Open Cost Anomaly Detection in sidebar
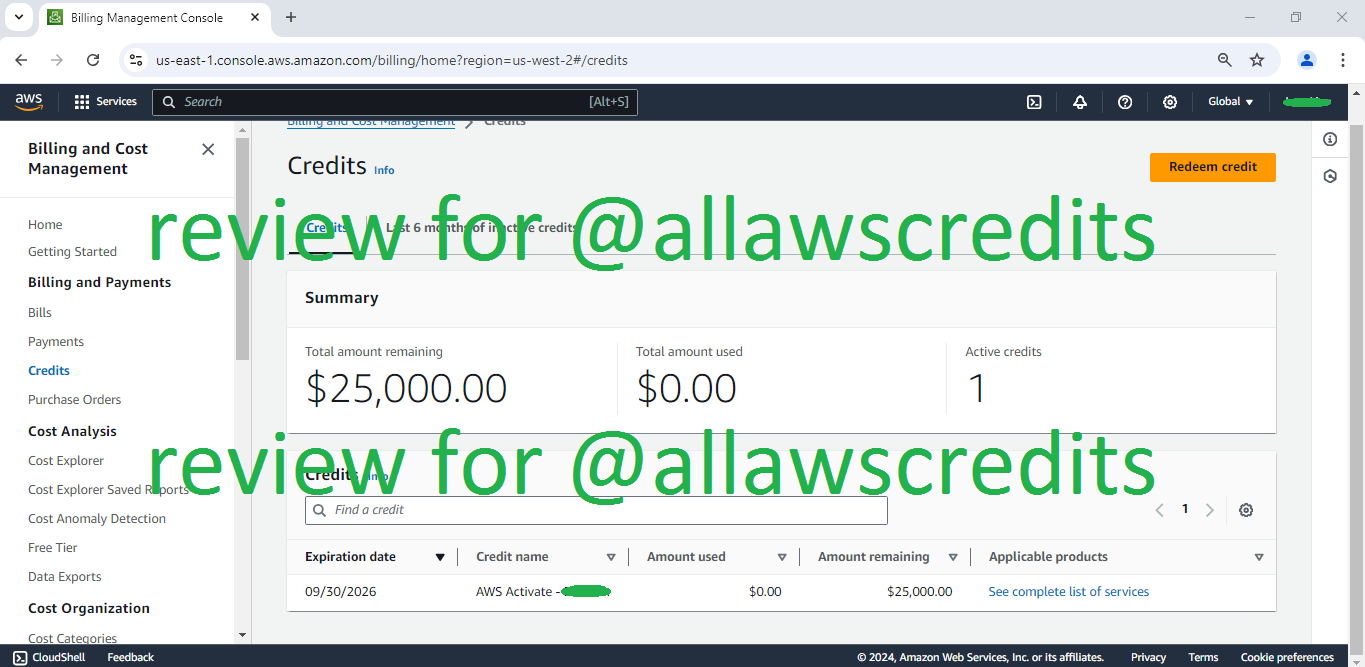Image resolution: width=1365 pixels, height=667 pixels. click(x=97, y=519)
